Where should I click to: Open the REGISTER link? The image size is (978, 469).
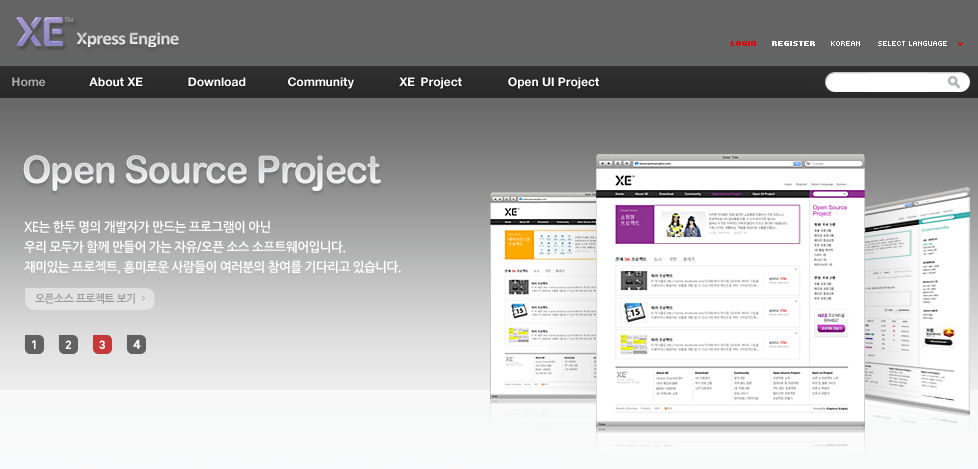pos(793,44)
